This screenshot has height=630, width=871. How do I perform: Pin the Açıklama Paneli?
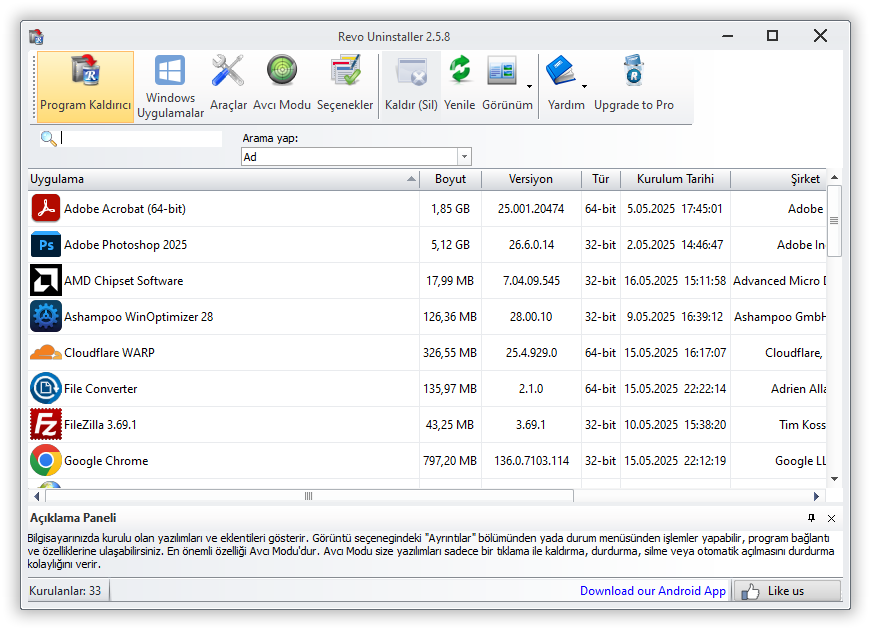(x=812, y=518)
